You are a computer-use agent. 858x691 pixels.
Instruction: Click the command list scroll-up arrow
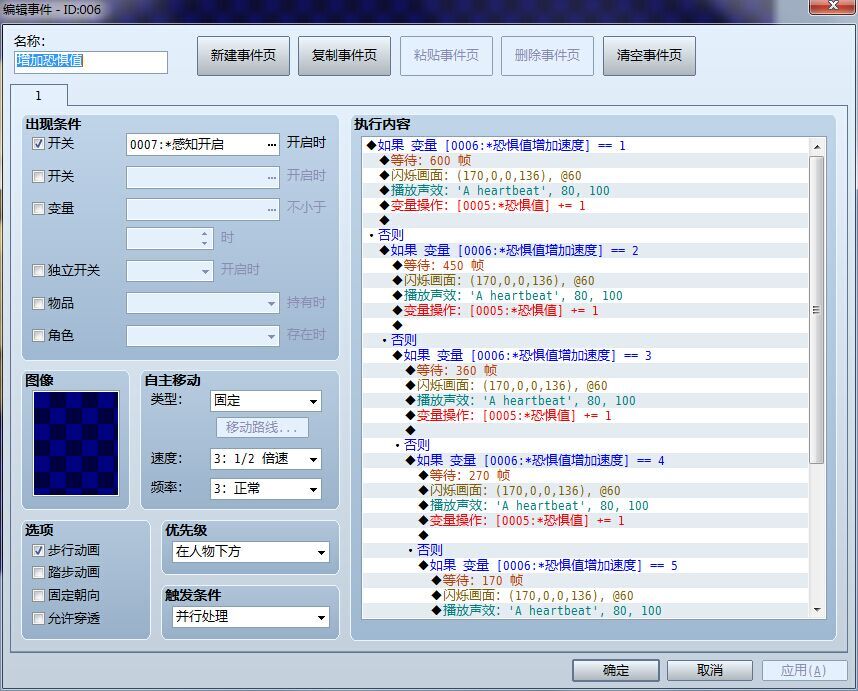(x=816, y=147)
